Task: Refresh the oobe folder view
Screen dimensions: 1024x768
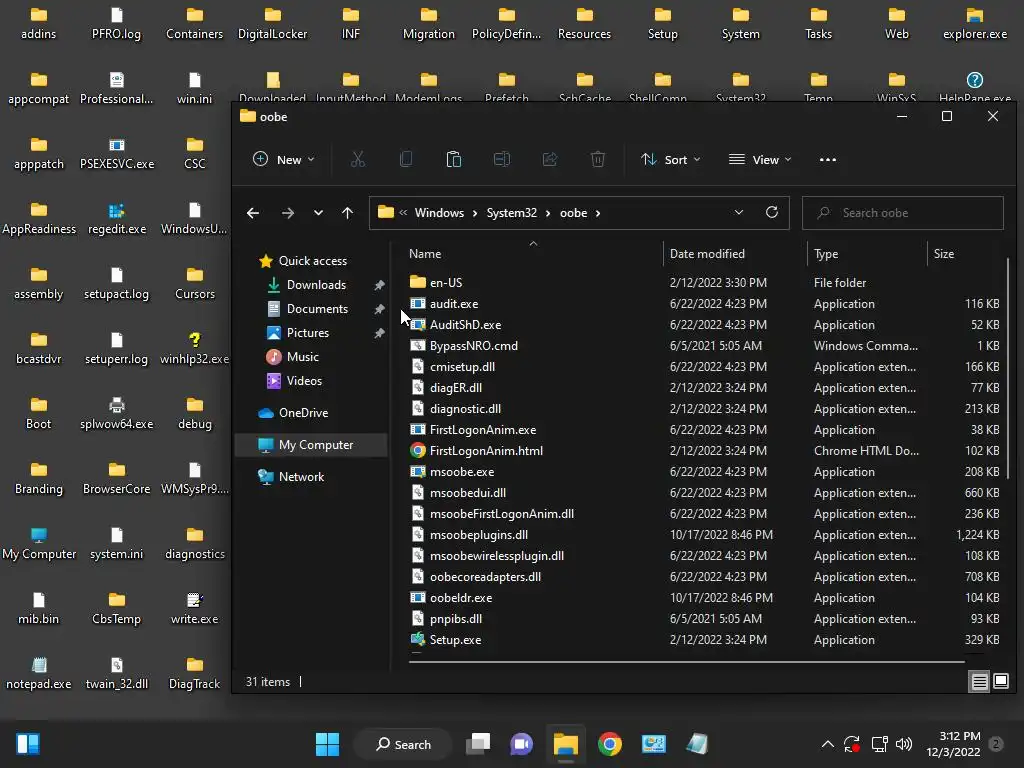Action: pyautogui.click(x=772, y=212)
